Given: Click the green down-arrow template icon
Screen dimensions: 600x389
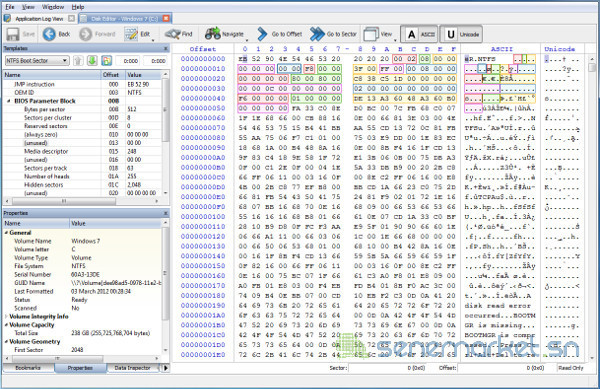Looking at the screenshot, I should coord(92,60).
